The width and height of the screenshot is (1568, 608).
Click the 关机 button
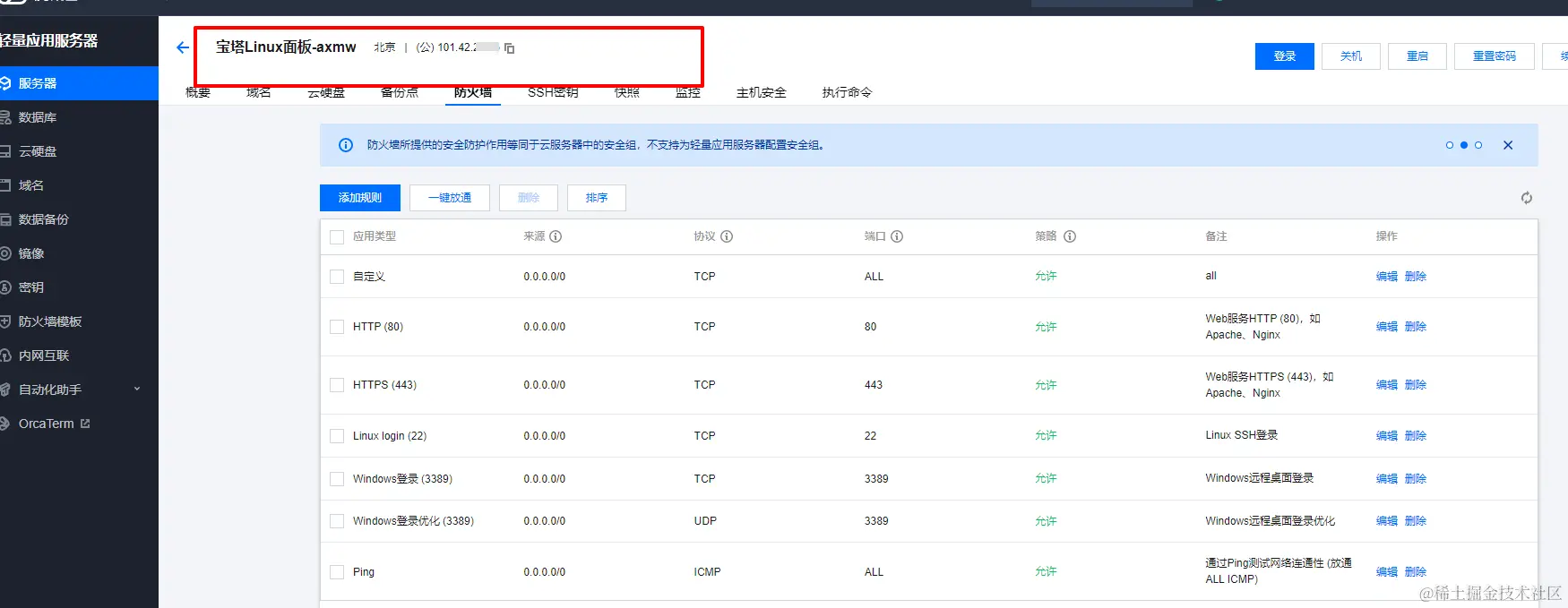tap(1351, 56)
